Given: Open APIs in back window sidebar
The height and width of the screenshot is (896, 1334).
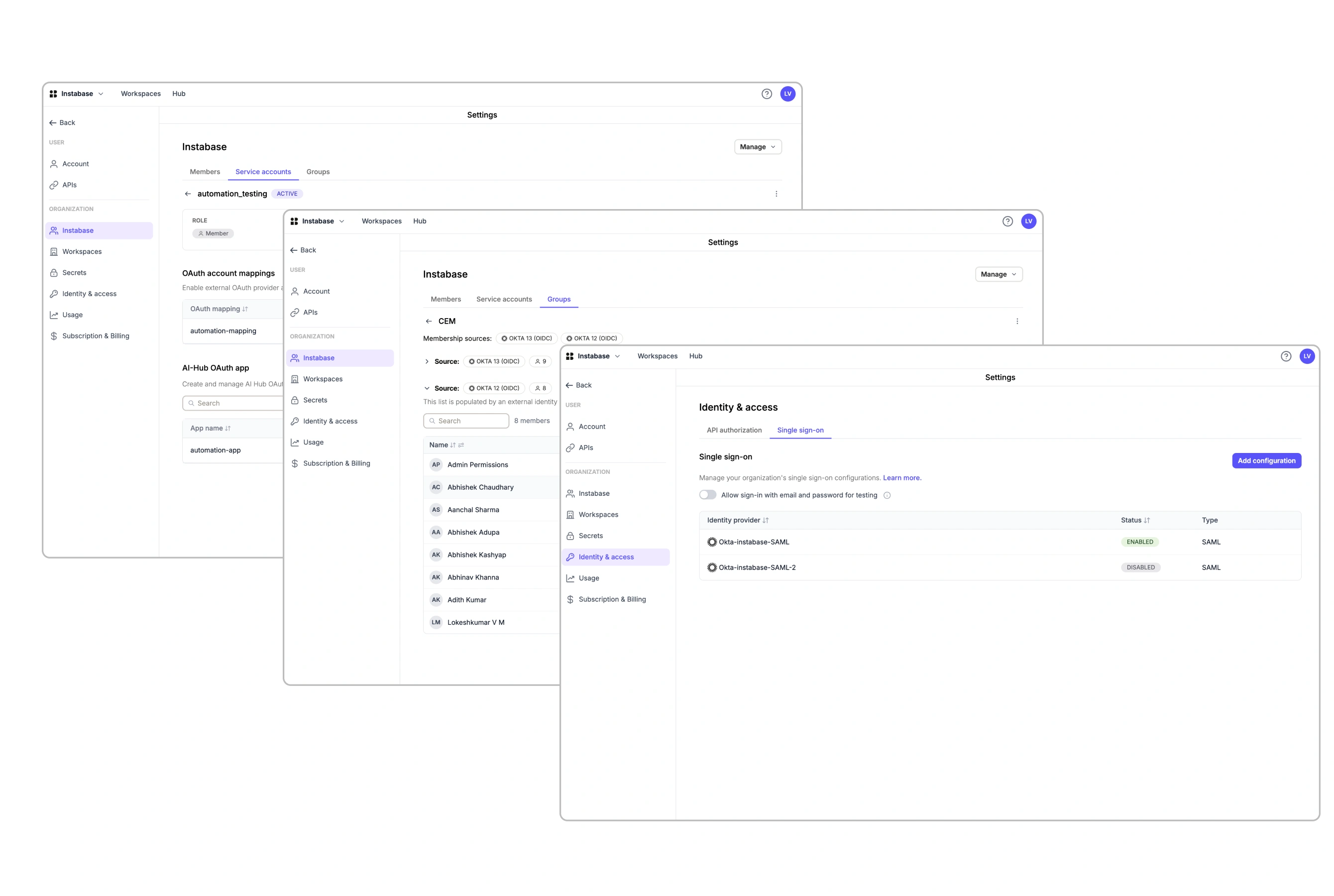Looking at the screenshot, I should (99, 185).
